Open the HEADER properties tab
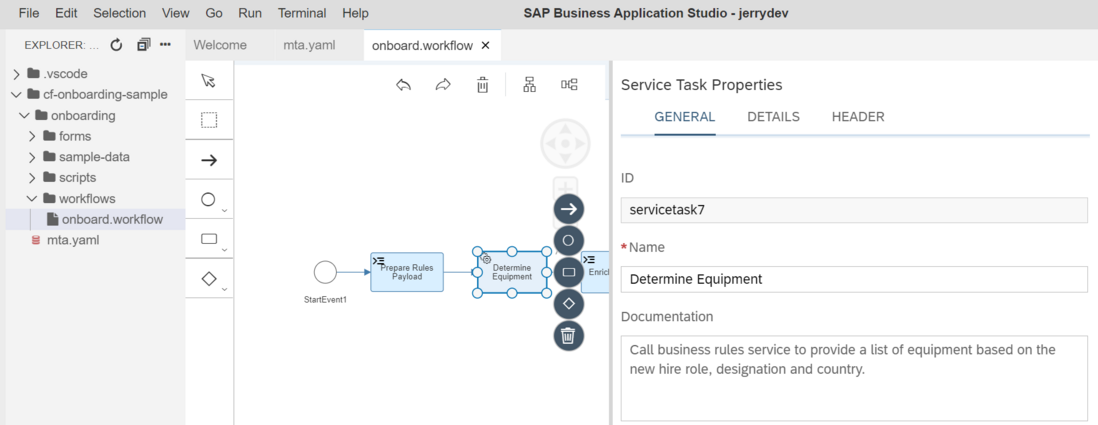Image resolution: width=1098 pixels, height=425 pixels. tap(858, 117)
